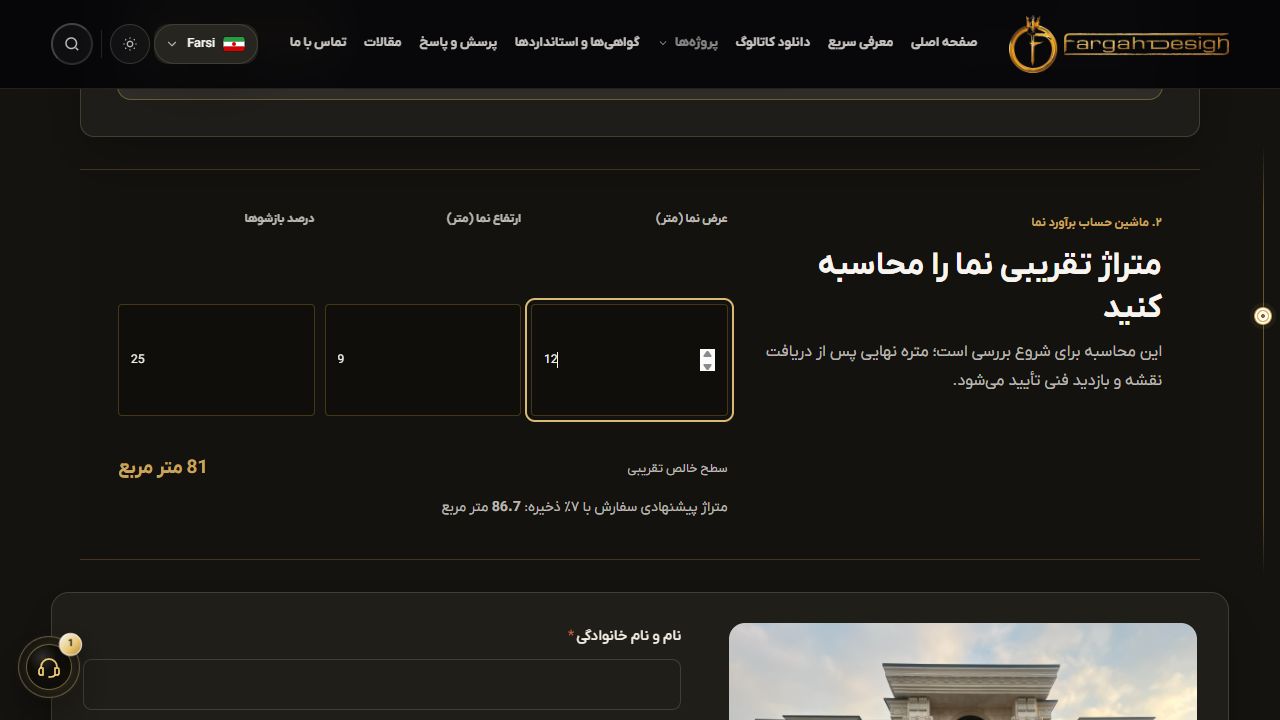Navigate to مقالات page
Screen dimensions: 1280x720
pyautogui.click(x=382, y=43)
